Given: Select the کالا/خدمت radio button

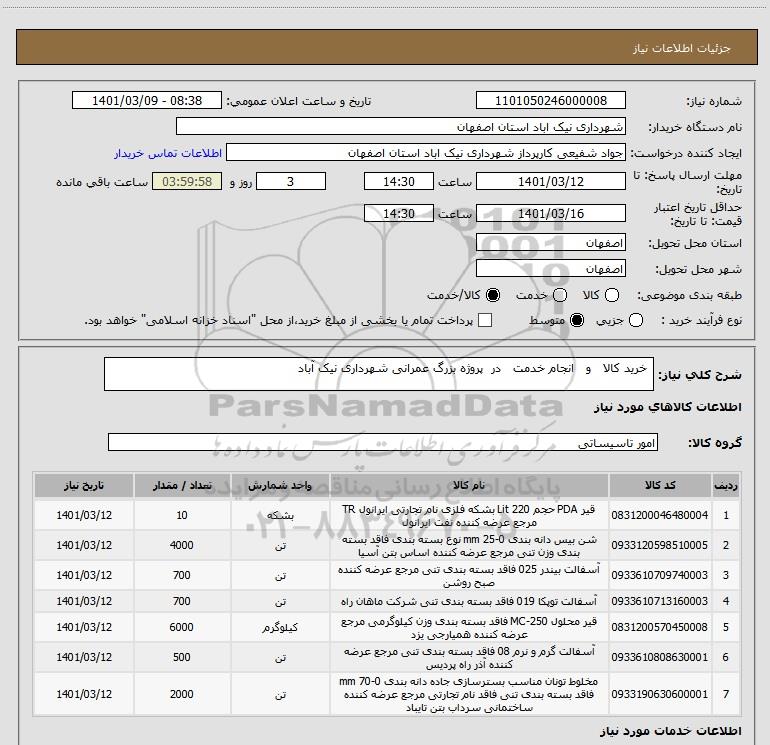Looking at the screenshot, I should pyautogui.click(x=493, y=295).
